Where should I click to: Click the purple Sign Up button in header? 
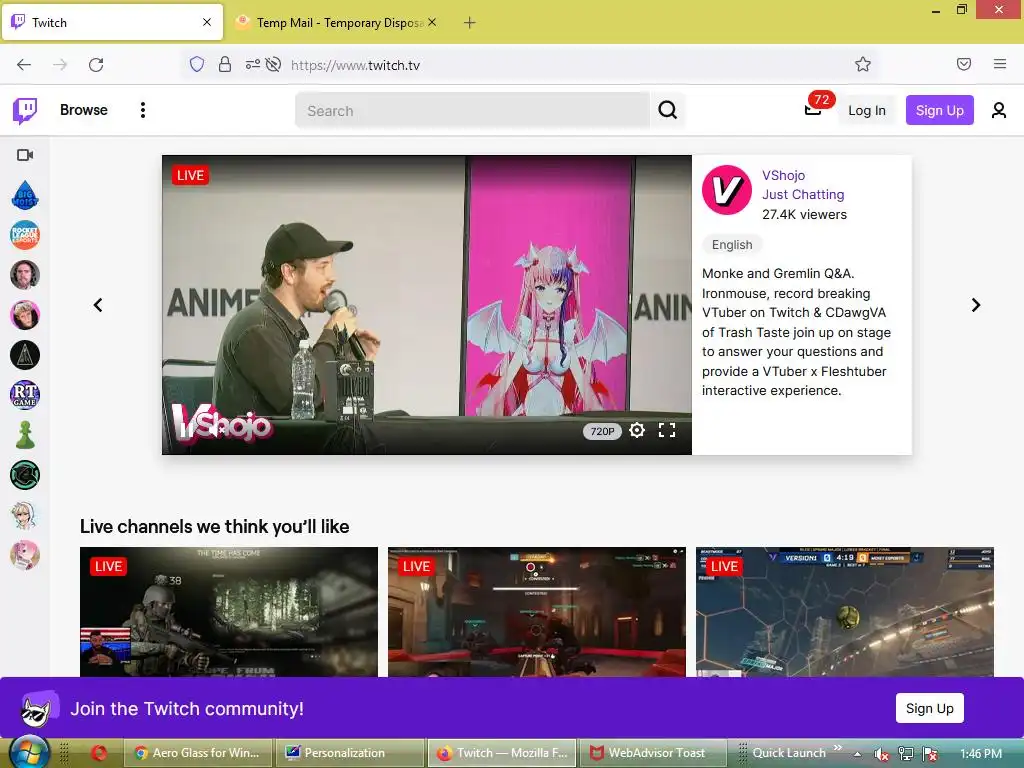tap(939, 110)
